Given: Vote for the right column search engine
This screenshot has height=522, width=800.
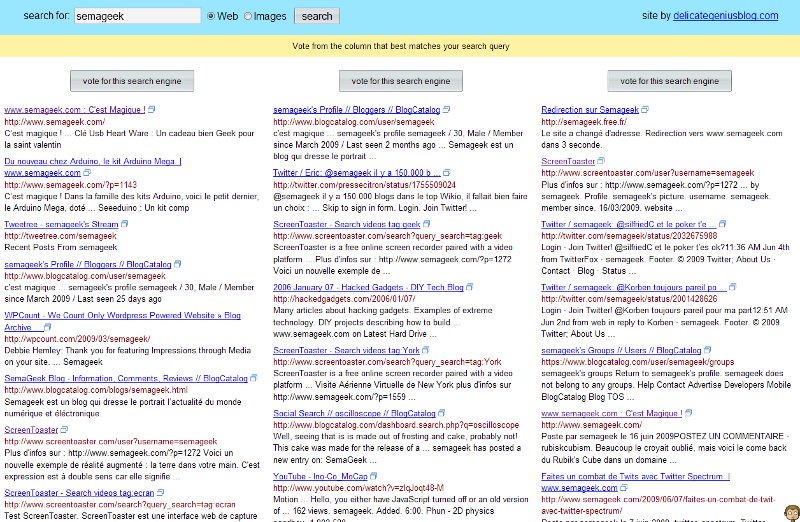Looking at the screenshot, I should 669,81.
